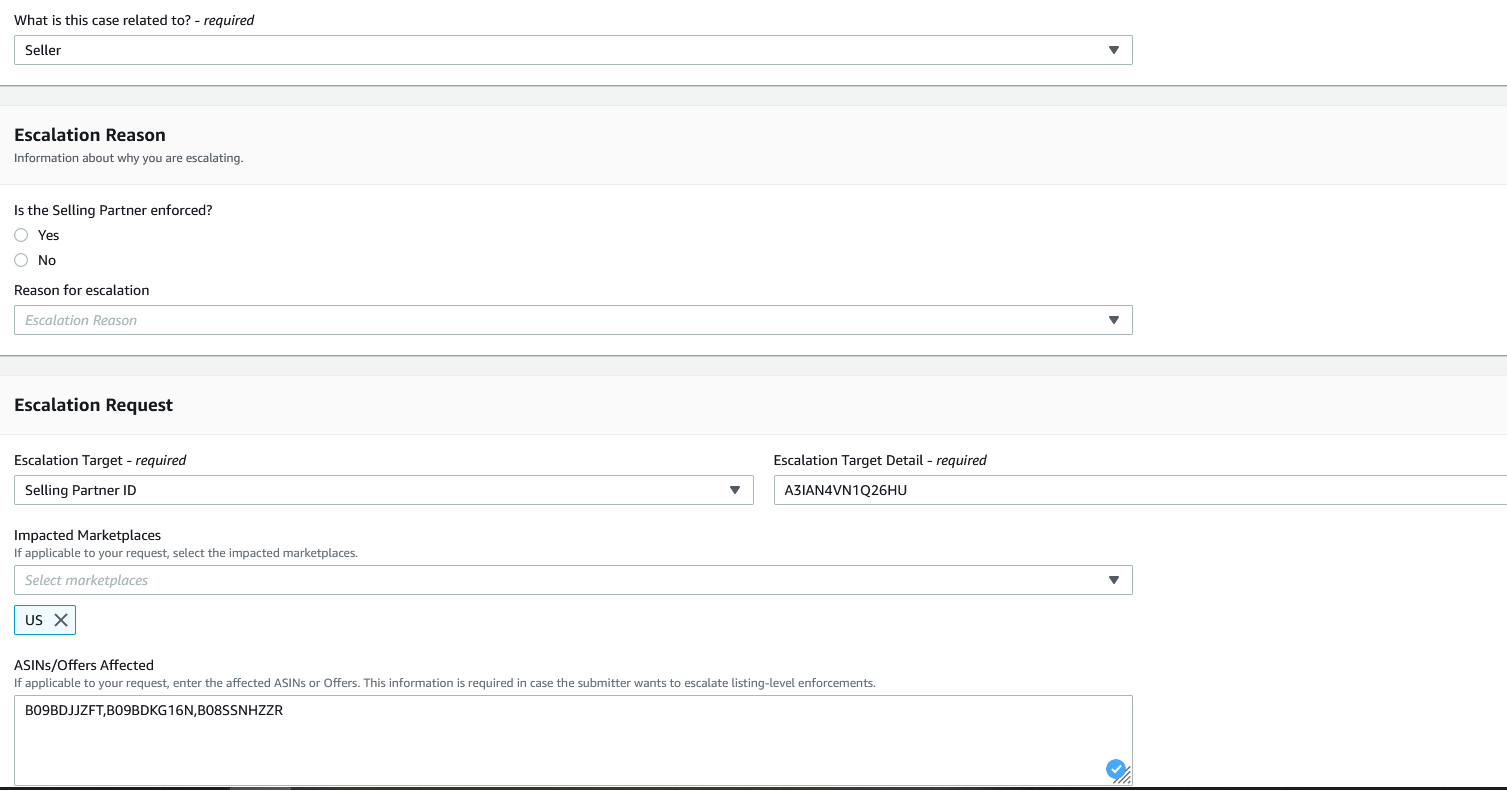Click the Reason for escalation label
Screen dimensions: 1507x790
pos(82,290)
